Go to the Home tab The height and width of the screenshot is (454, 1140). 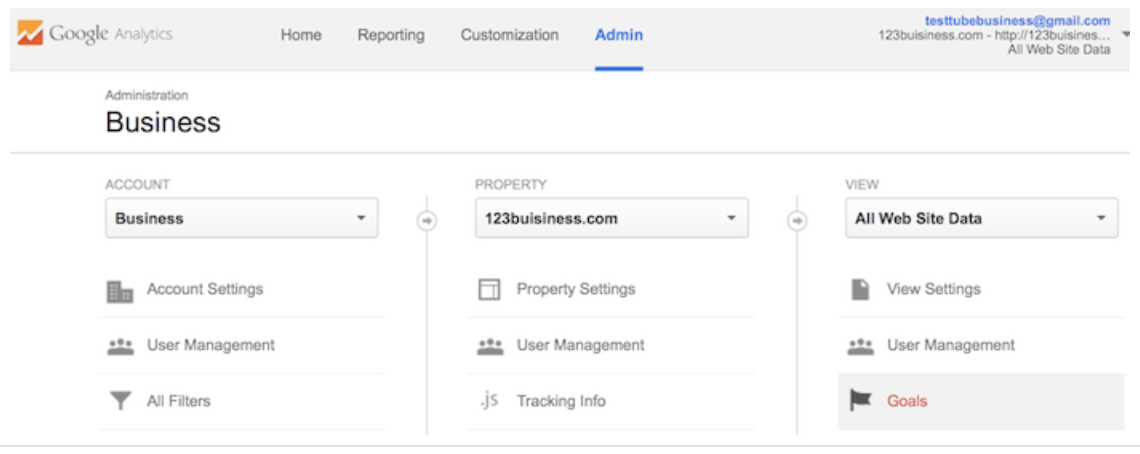tap(301, 35)
